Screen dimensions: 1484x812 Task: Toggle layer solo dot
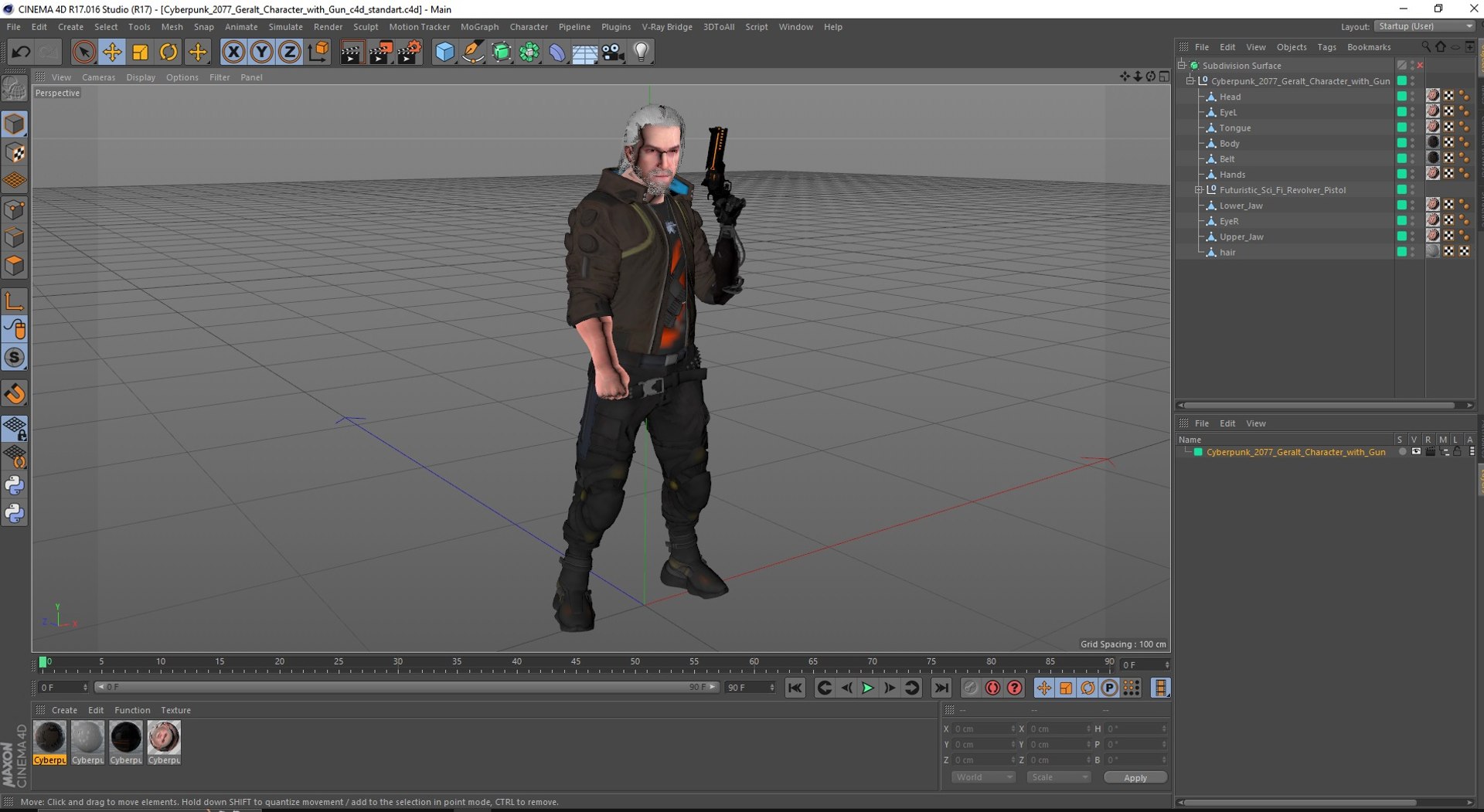pos(1402,452)
